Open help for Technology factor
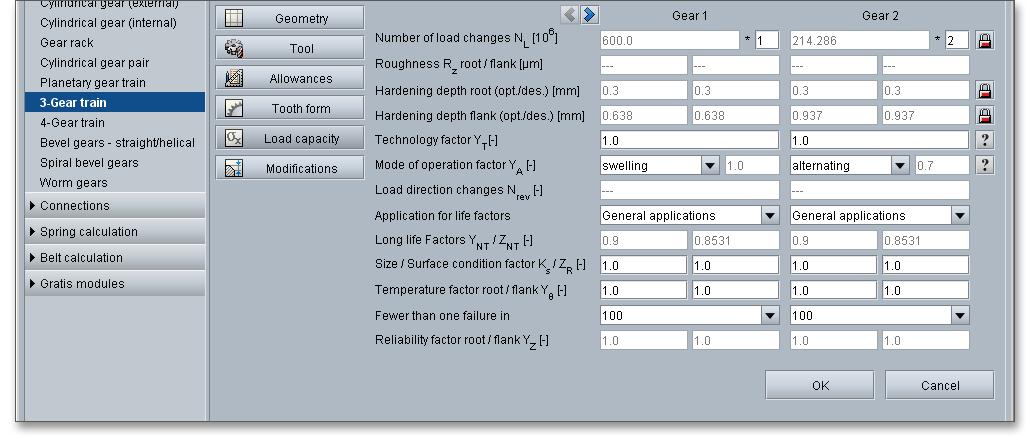This screenshot has height=437, width=1030. [985, 140]
